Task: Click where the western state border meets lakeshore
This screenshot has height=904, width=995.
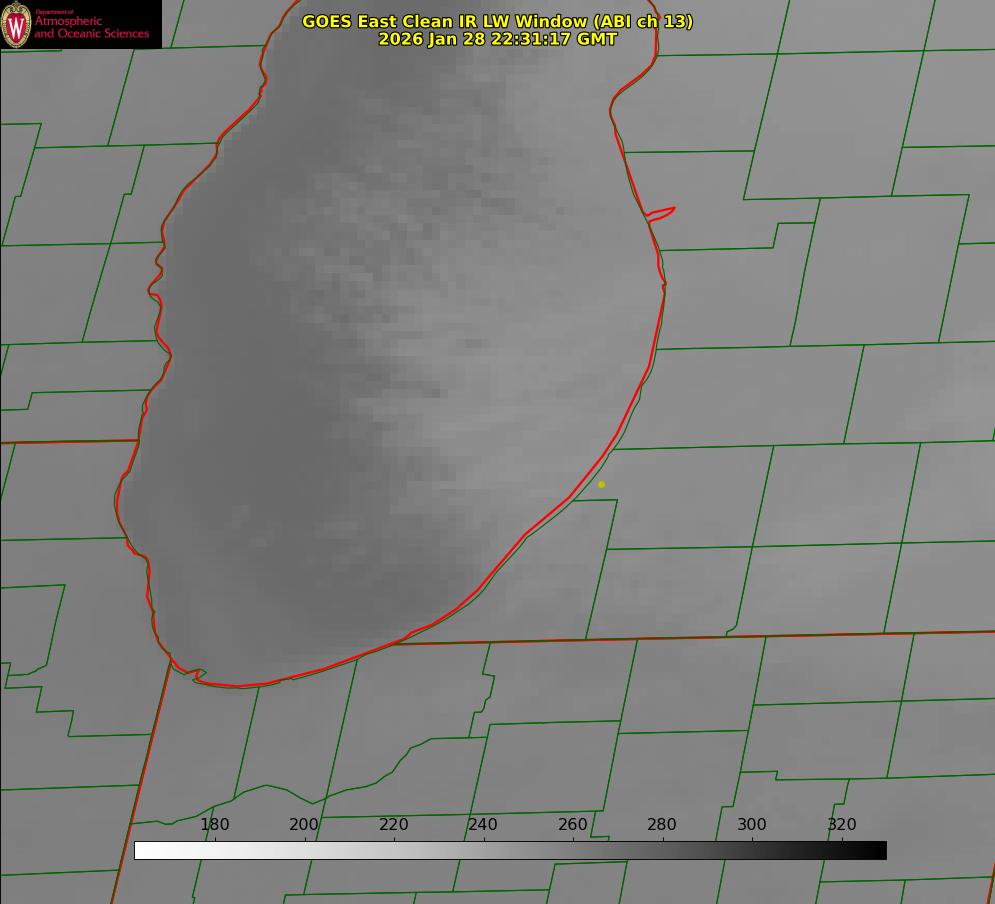Action: (x=137, y=440)
